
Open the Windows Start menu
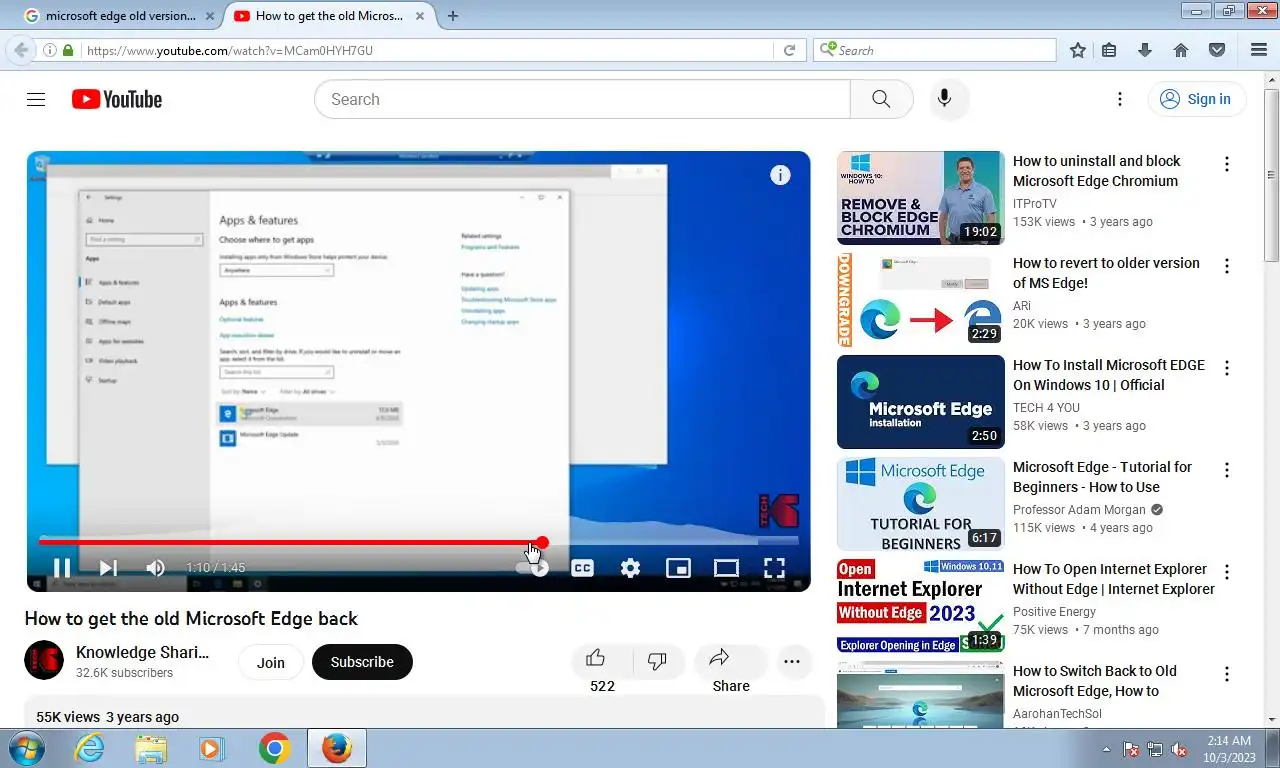click(26, 748)
